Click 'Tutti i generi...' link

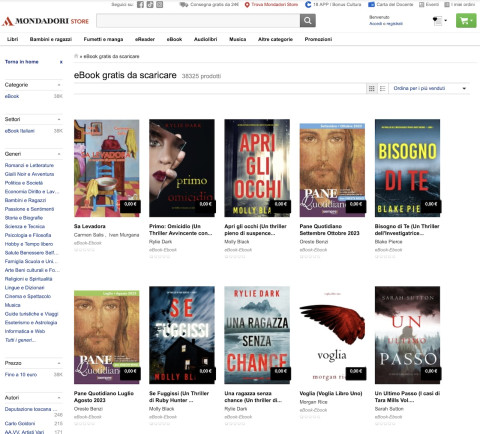[20, 340]
